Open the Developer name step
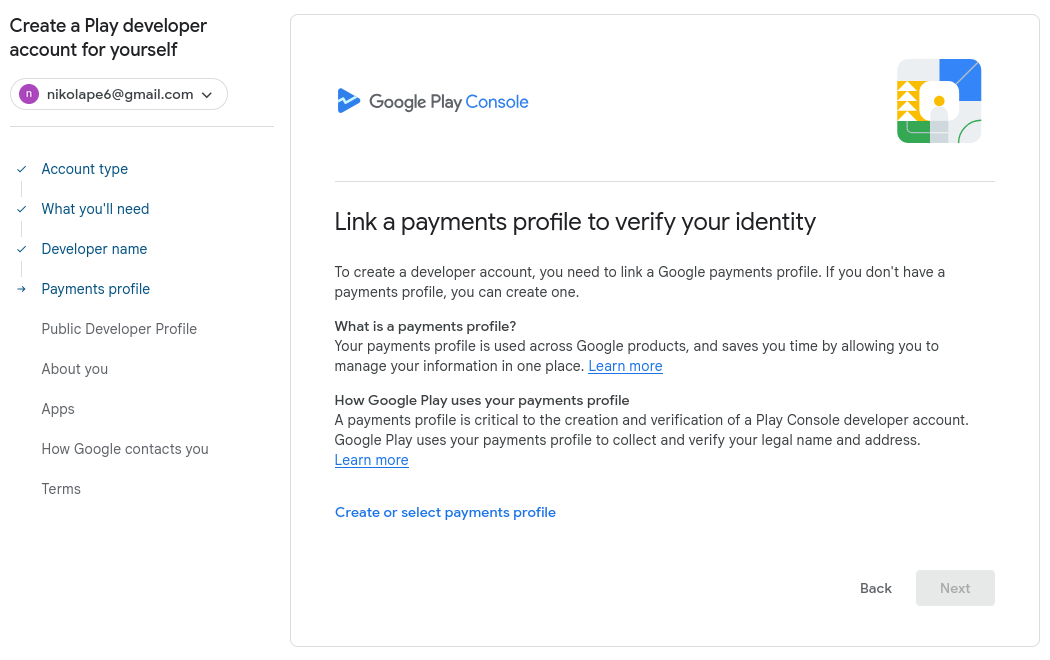1050x660 pixels. 94,249
